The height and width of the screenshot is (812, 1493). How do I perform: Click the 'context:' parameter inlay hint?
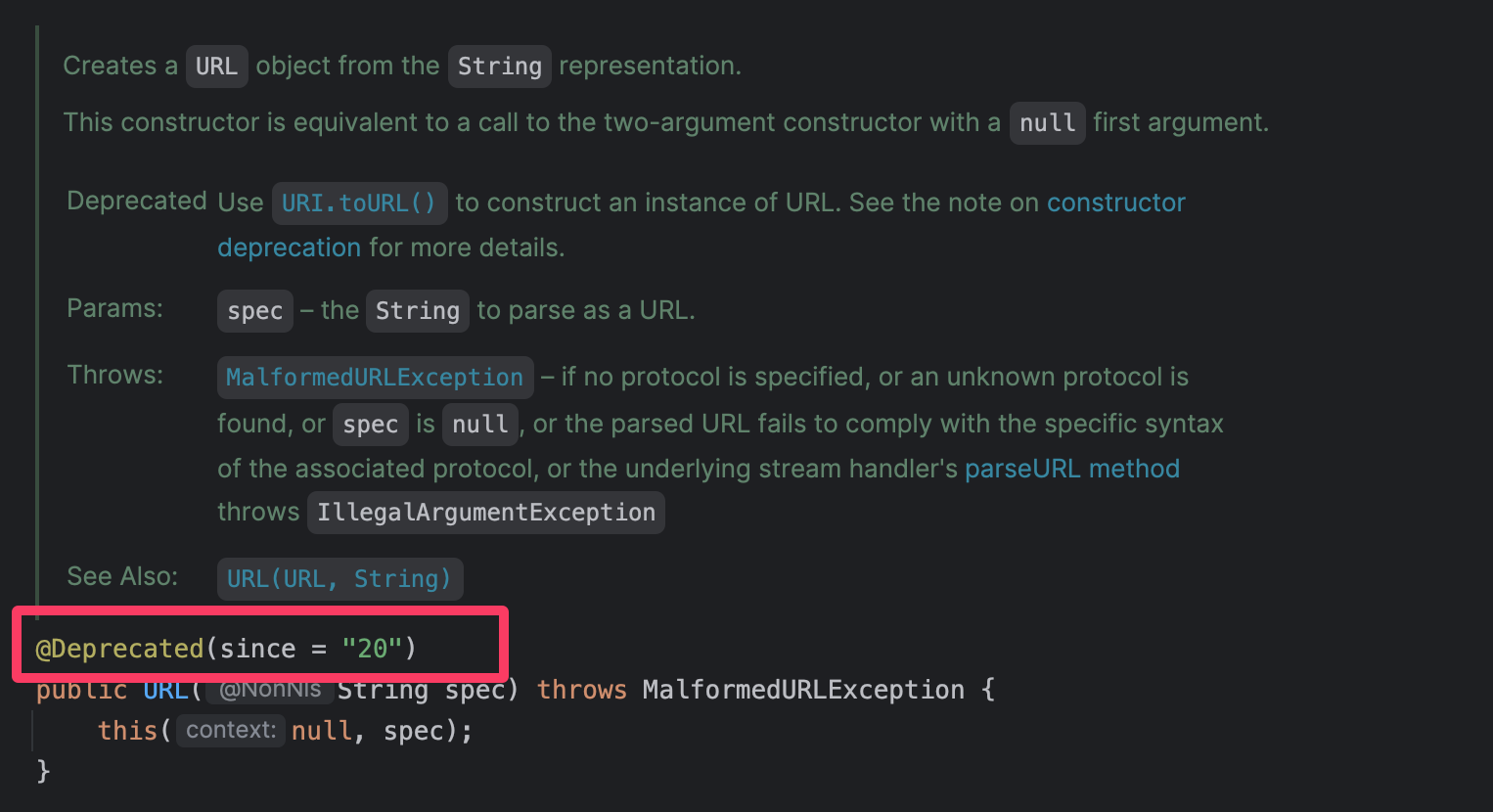[x=231, y=730]
